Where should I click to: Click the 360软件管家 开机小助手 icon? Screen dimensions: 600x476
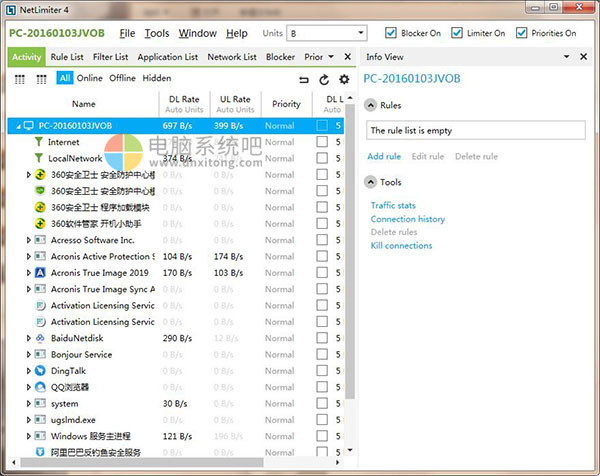pyautogui.click(x=40, y=223)
